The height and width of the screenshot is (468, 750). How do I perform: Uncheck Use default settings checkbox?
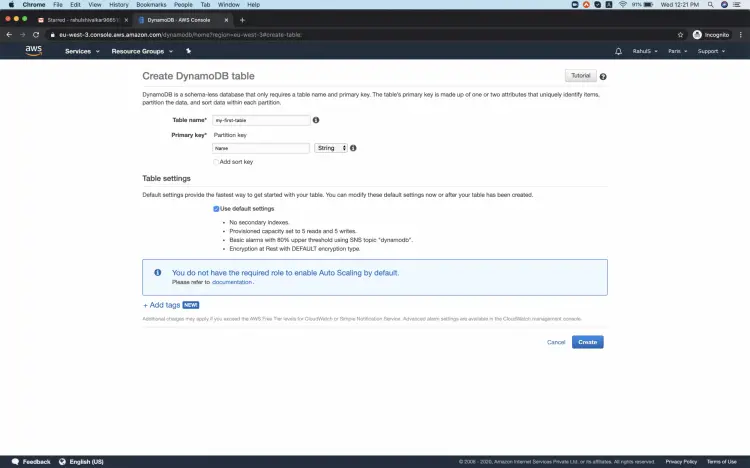[x=216, y=208]
